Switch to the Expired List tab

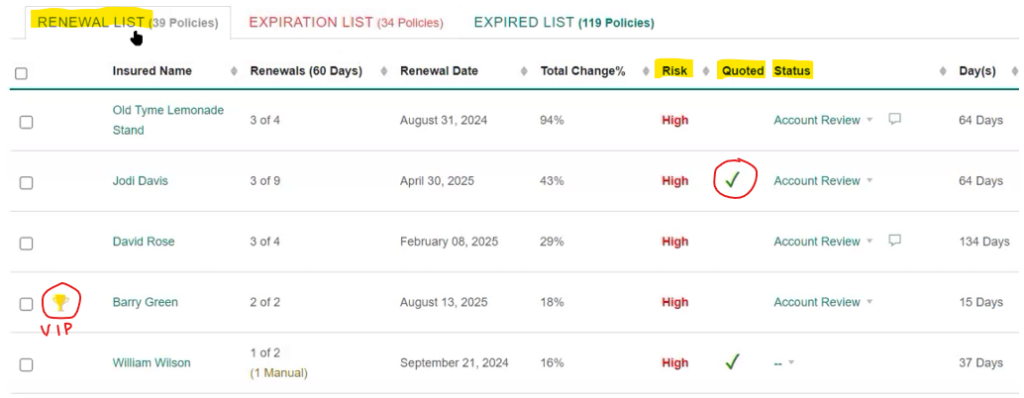click(564, 23)
